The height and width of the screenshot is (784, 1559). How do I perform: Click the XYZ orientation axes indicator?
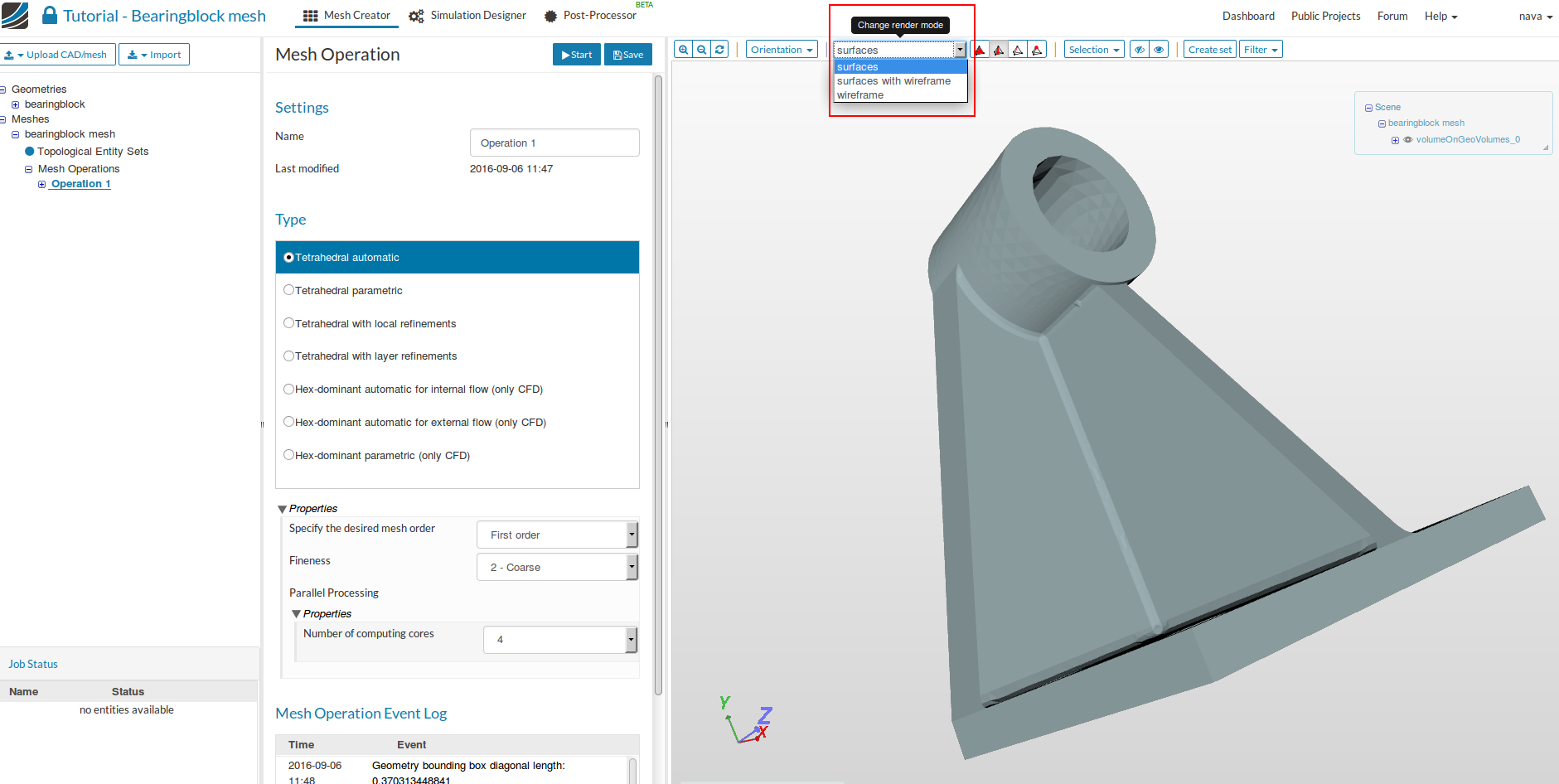click(745, 719)
